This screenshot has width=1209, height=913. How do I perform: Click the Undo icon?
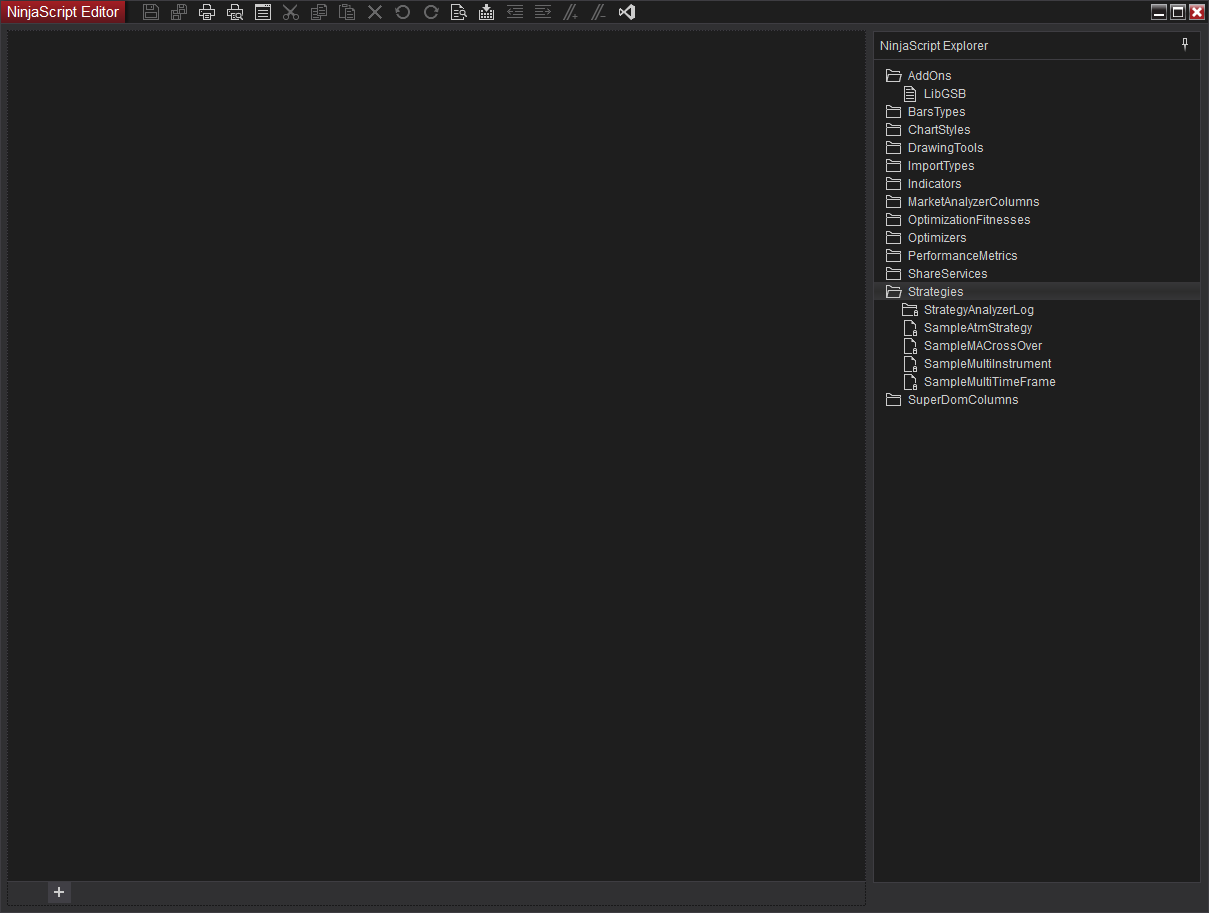[403, 12]
